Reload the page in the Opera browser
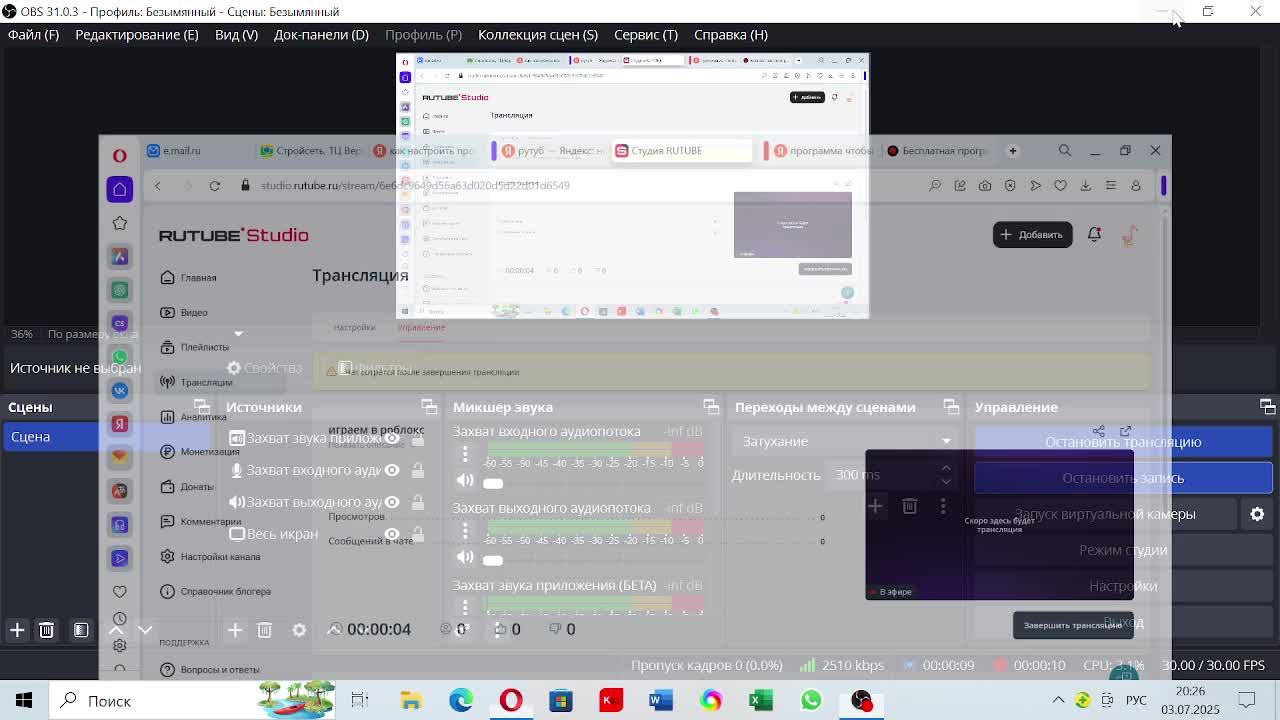 click(x=214, y=185)
